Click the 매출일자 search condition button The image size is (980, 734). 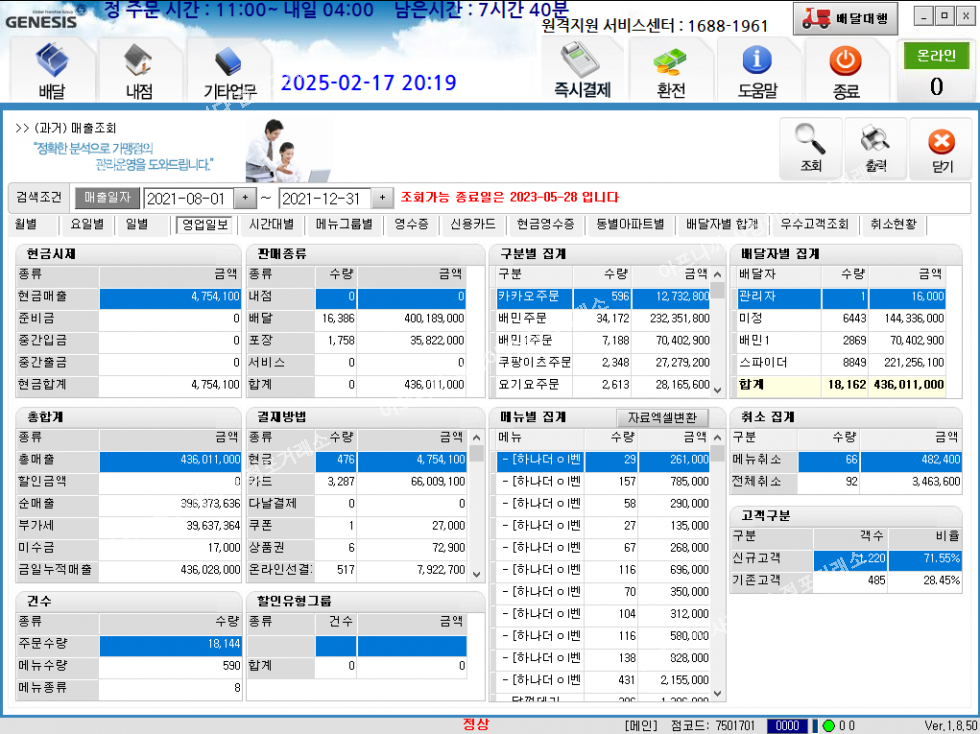coord(108,198)
